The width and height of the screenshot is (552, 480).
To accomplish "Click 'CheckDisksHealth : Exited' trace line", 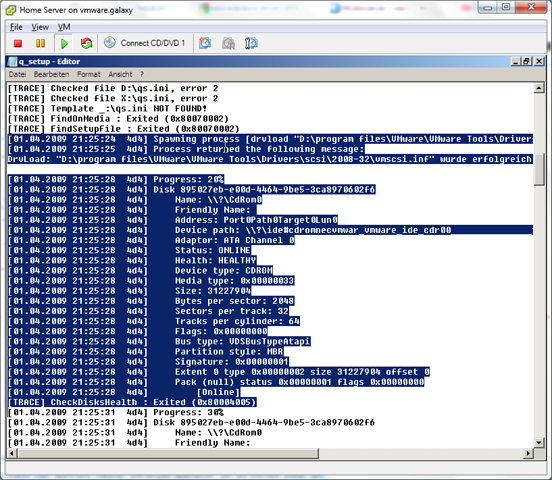I will click(132, 402).
